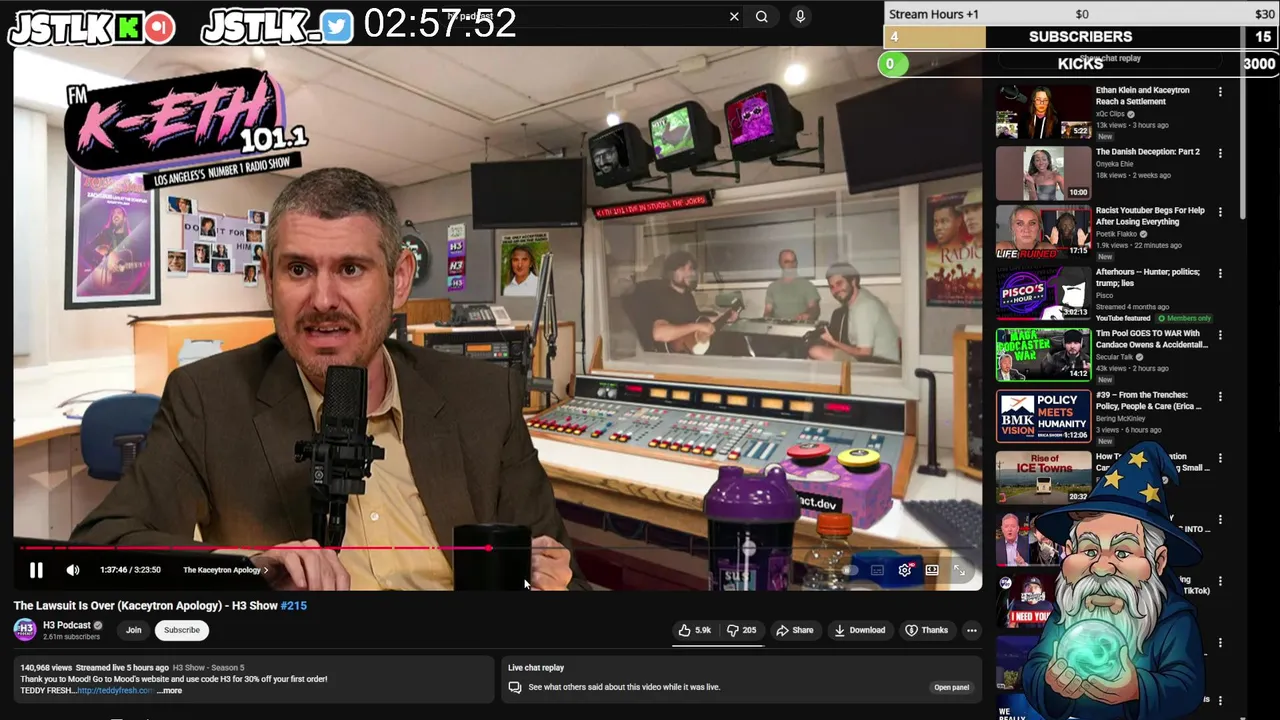Screen dimensions: 1280x720
Task: Click the SUBSCRIBERS goal progress bar
Action: click(1081, 37)
